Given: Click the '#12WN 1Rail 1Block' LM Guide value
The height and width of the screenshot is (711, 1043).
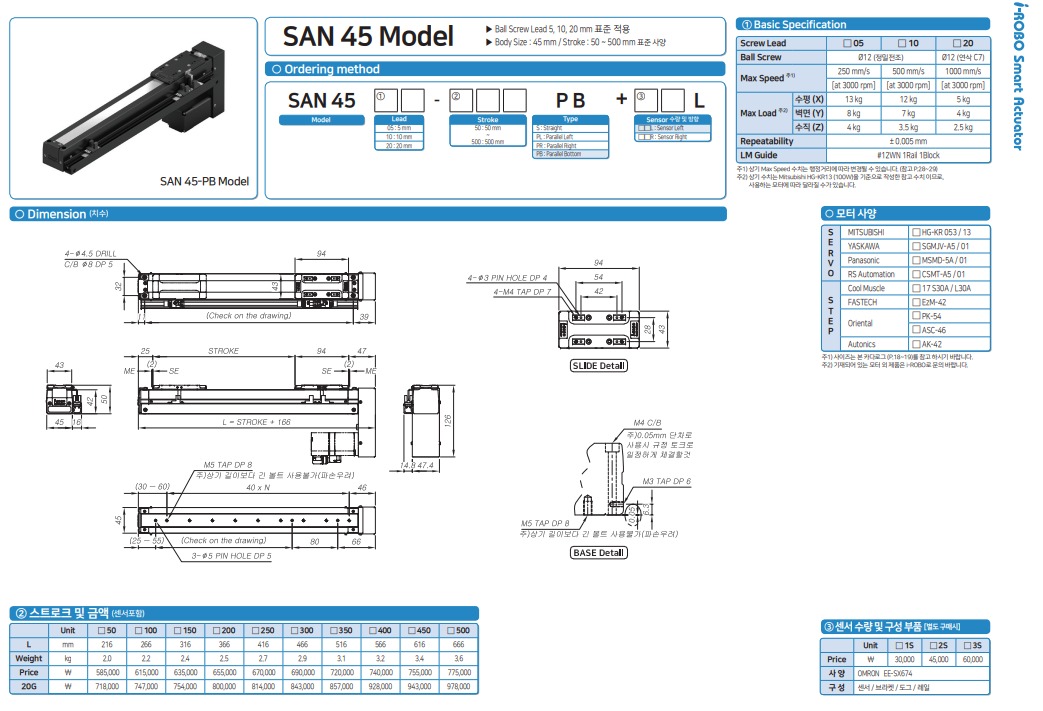Looking at the screenshot, I should (x=908, y=156).
